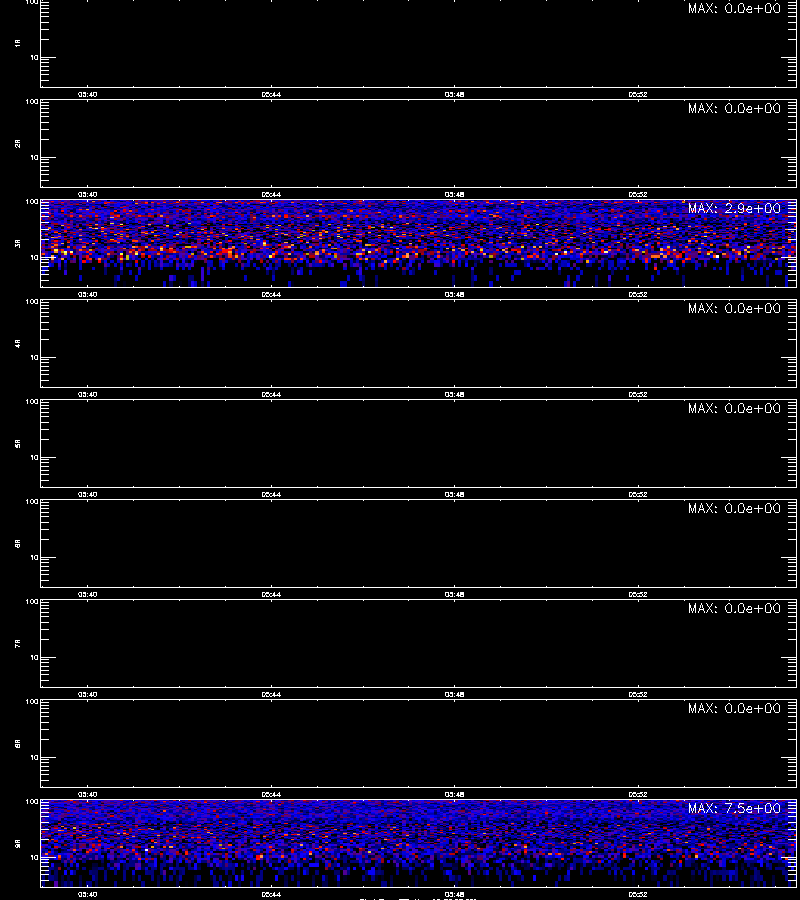Select the 'MAX: 0.0e+00' text in panel 4R
The height and width of the screenshot is (900, 800).
(x=734, y=308)
